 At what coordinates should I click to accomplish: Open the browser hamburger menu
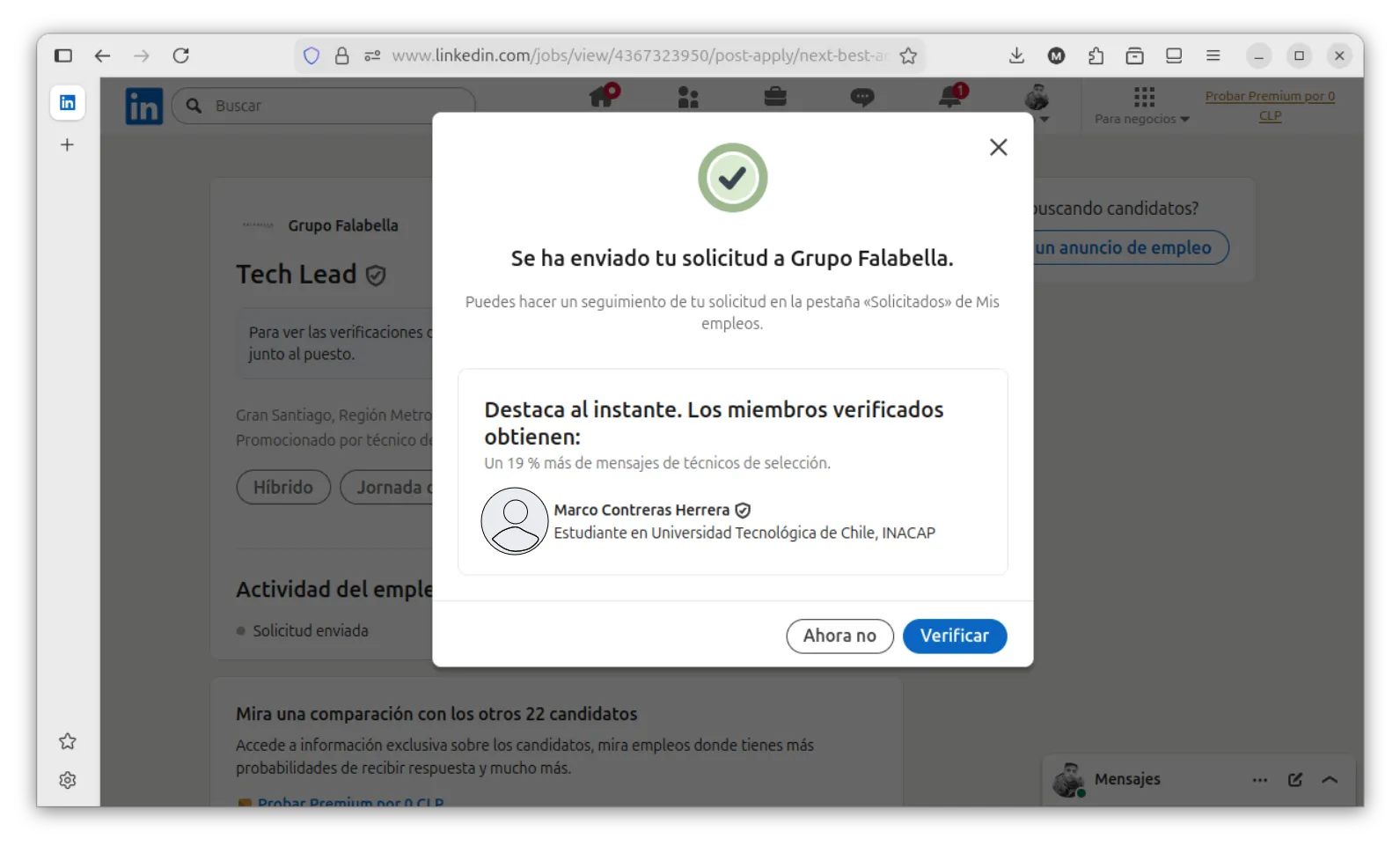pyautogui.click(x=1213, y=55)
